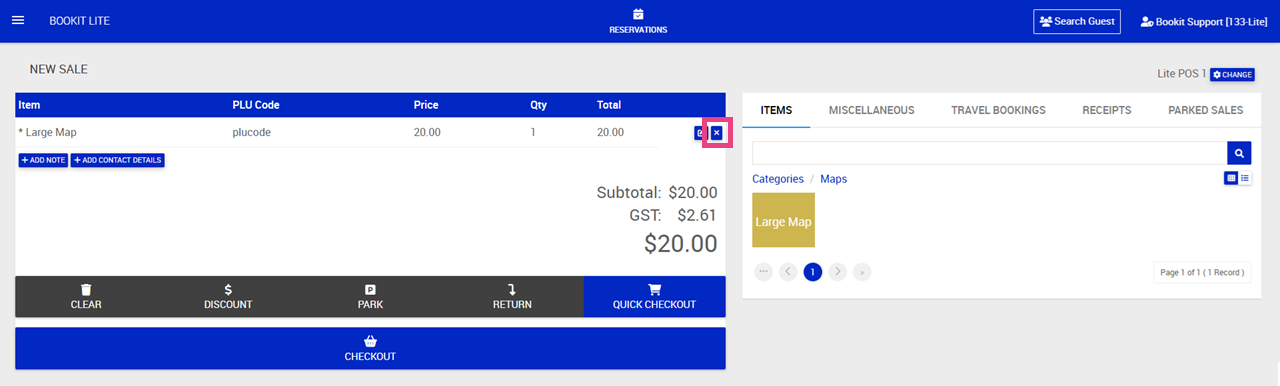The image size is (1280, 386).
Task: Start a Return transaction
Action: tap(512, 297)
